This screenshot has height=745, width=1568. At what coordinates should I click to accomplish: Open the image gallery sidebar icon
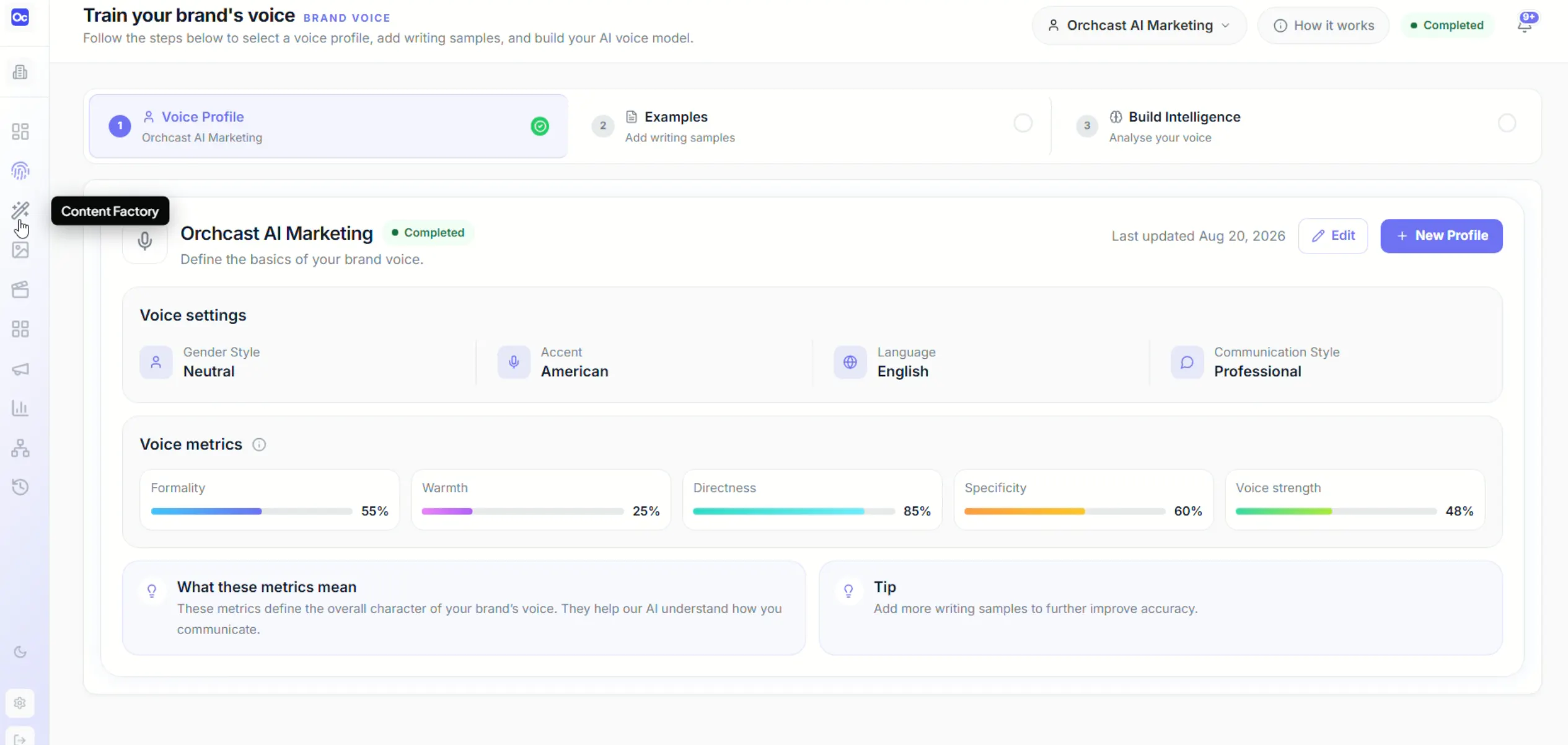20,250
